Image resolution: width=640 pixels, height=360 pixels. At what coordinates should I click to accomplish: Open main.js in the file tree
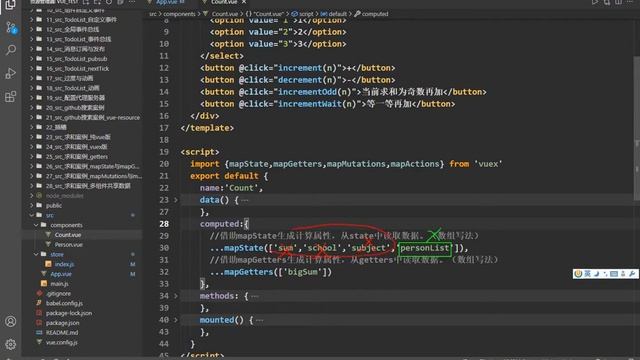tap(59, 284)
